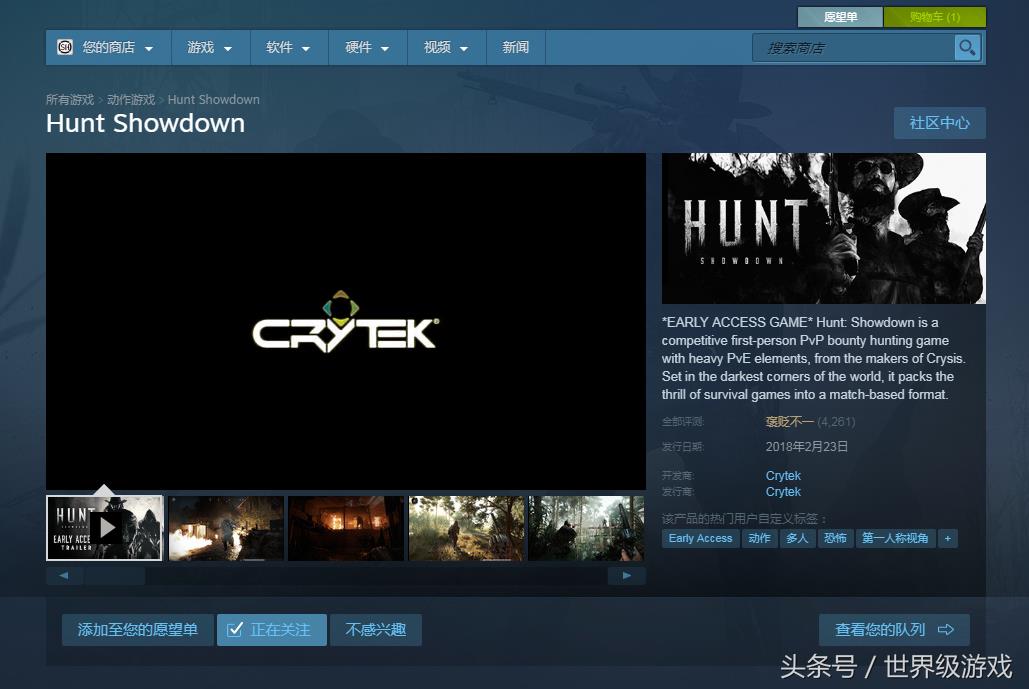
Task: Select the sunny swamp hunter thumbnail
Action: click(467, 528)
